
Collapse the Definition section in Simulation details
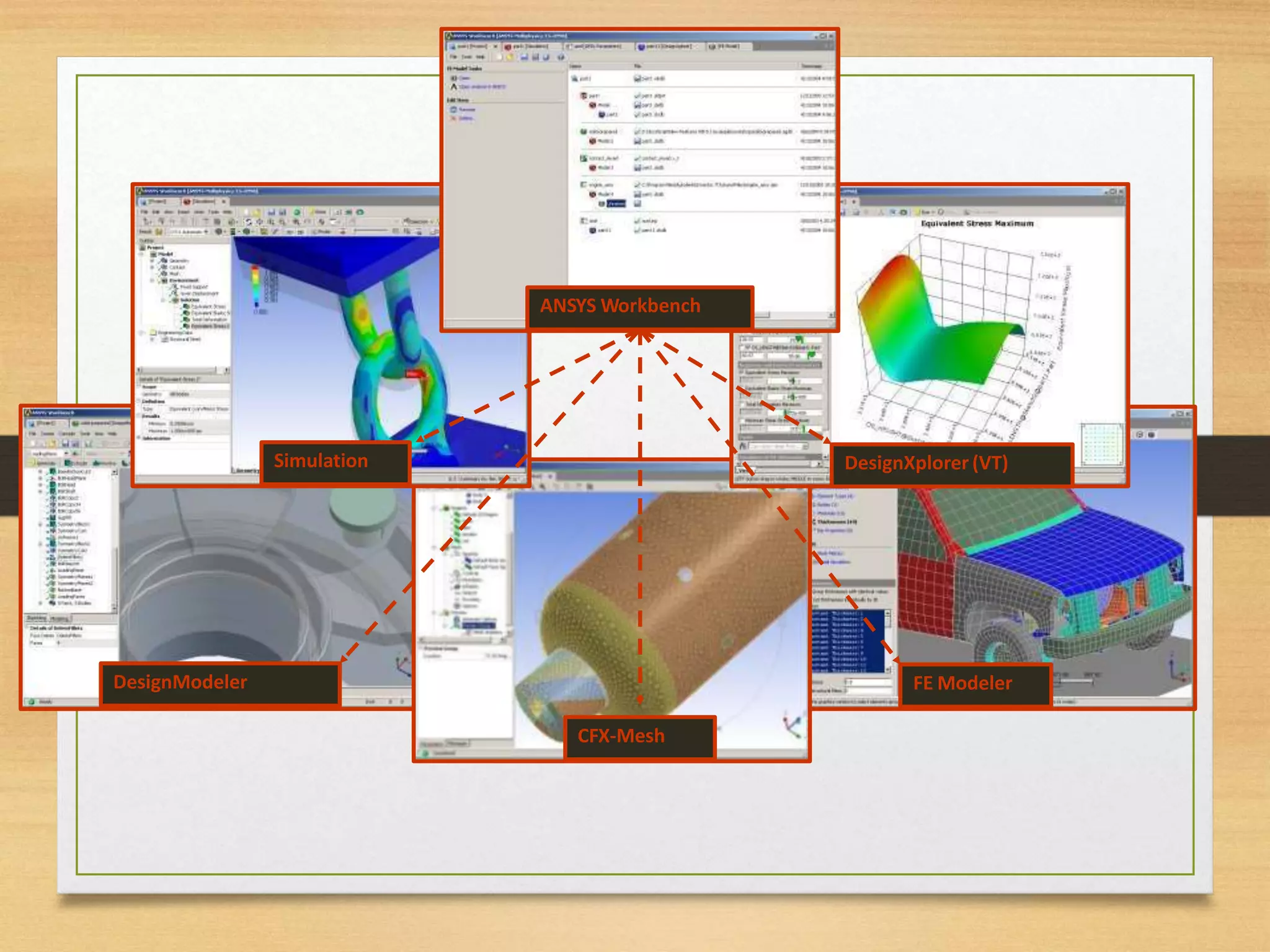(x=139, y=402)
